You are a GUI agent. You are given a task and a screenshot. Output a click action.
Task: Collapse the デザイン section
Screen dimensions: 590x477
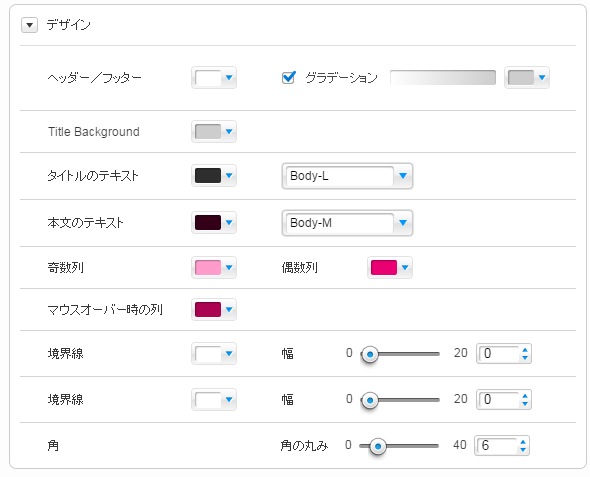pyautogui.click(x=29, y=25)
